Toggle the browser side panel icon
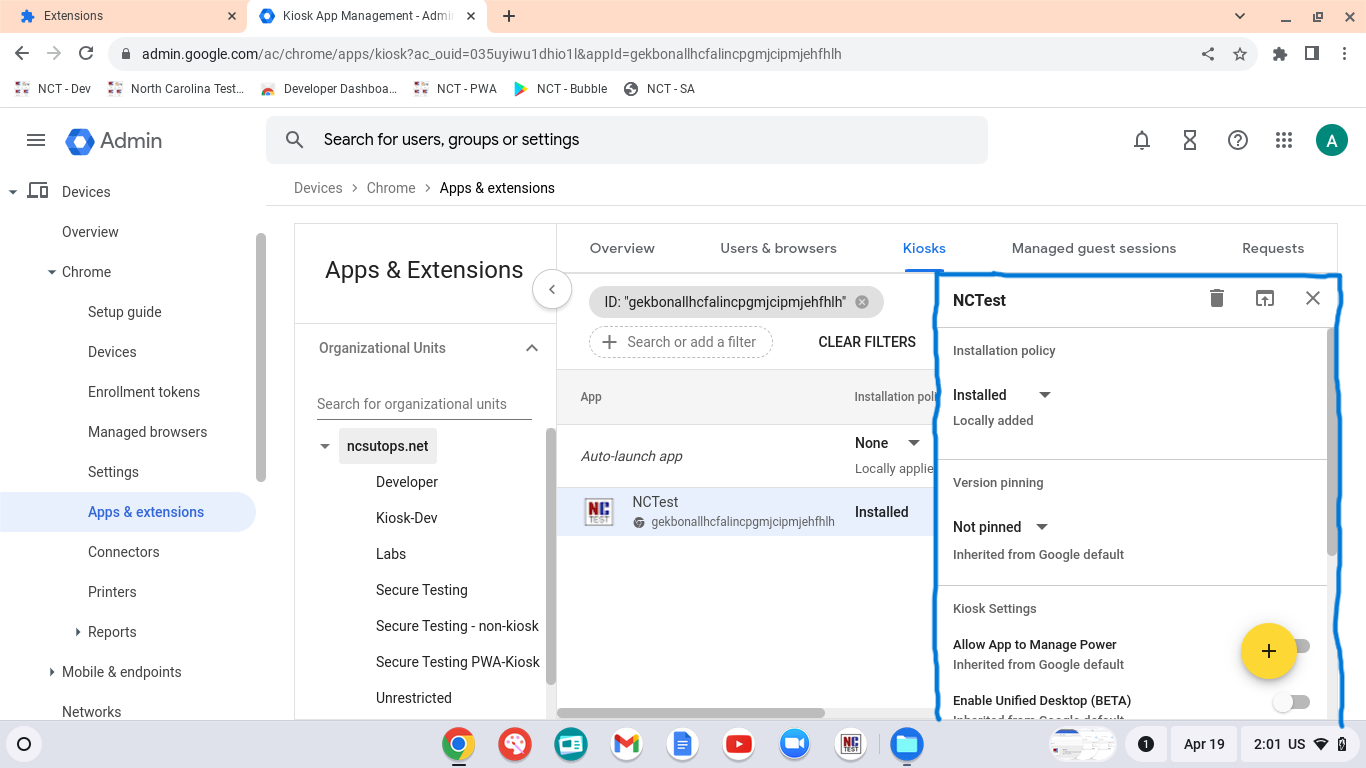Screen dimensions: 1366x768 point(1312,54)
